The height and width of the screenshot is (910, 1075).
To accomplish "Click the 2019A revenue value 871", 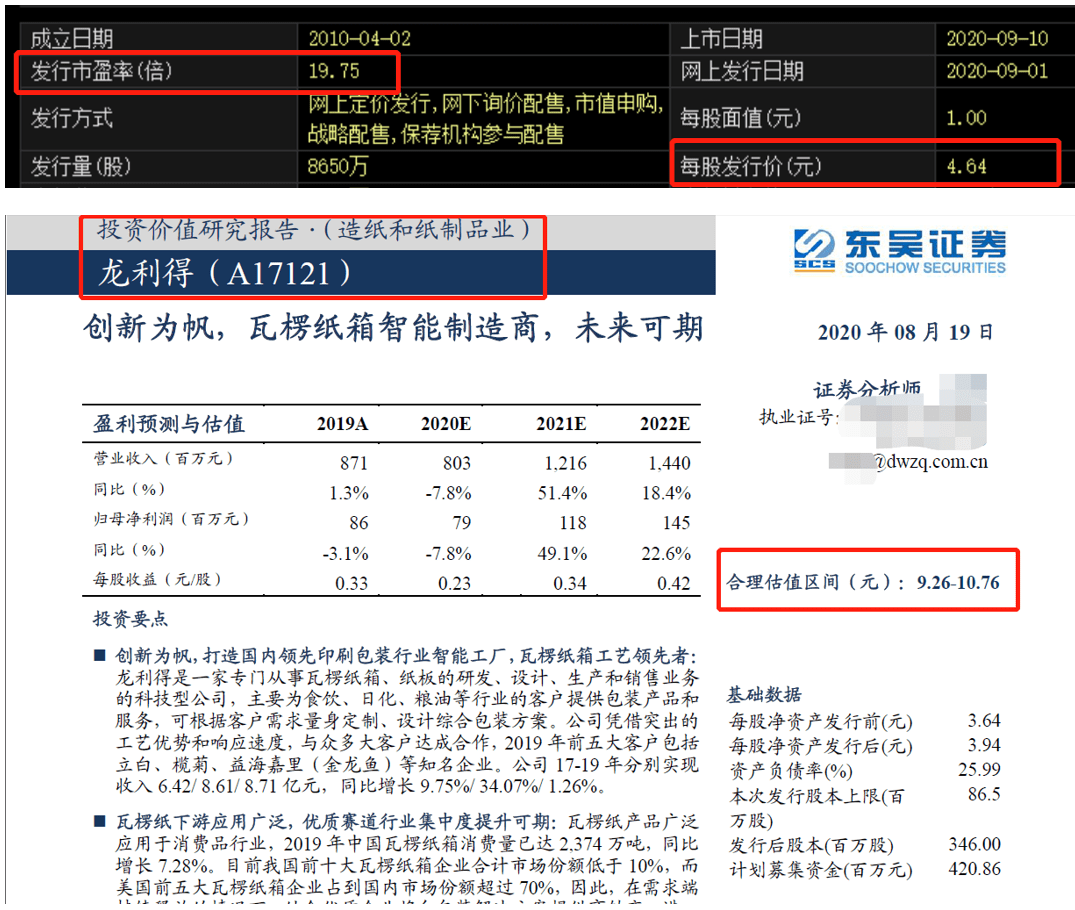I will point(354,463).
